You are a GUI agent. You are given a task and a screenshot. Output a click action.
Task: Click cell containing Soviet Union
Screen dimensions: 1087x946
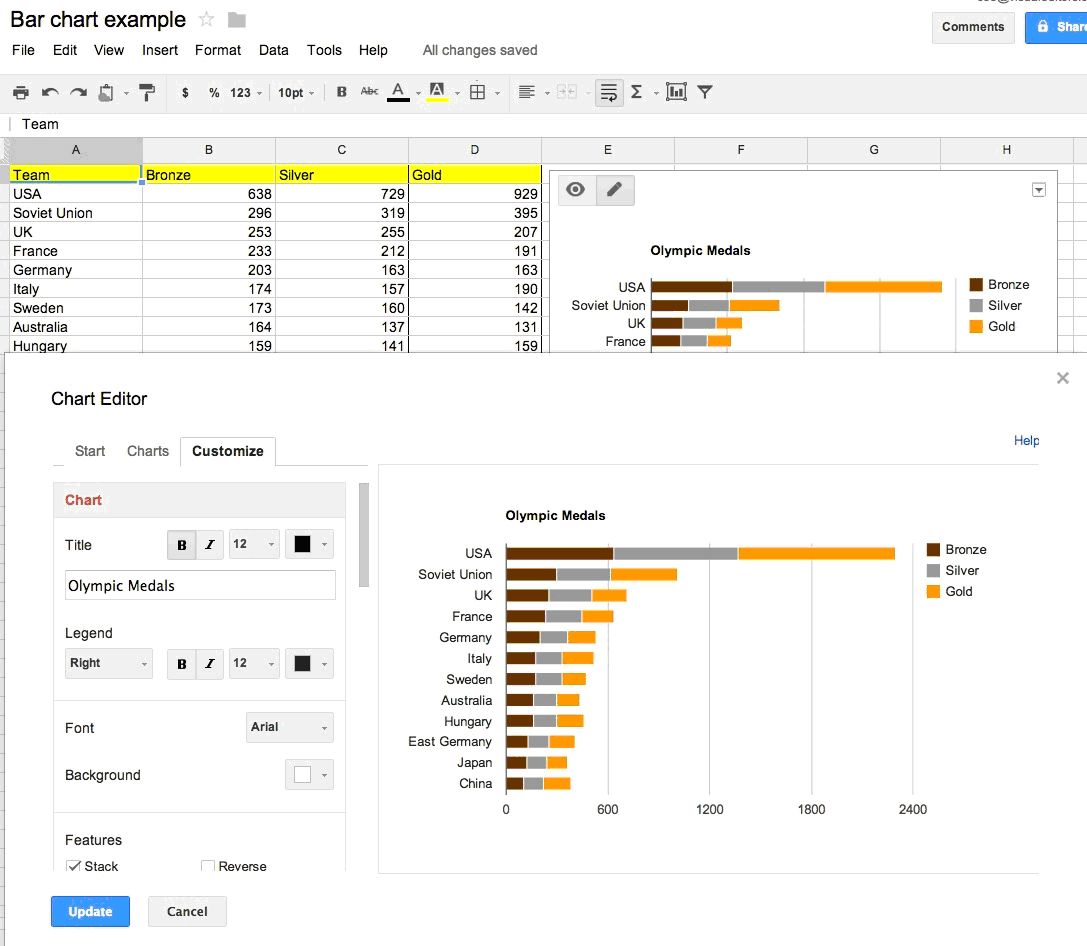[x=76, y=213]
